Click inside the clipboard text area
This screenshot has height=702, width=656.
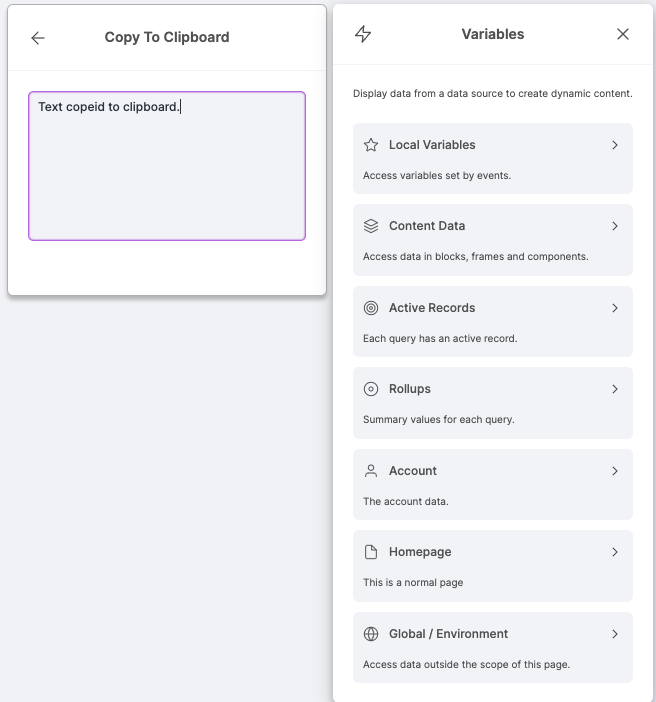click(x=167, y=166)
